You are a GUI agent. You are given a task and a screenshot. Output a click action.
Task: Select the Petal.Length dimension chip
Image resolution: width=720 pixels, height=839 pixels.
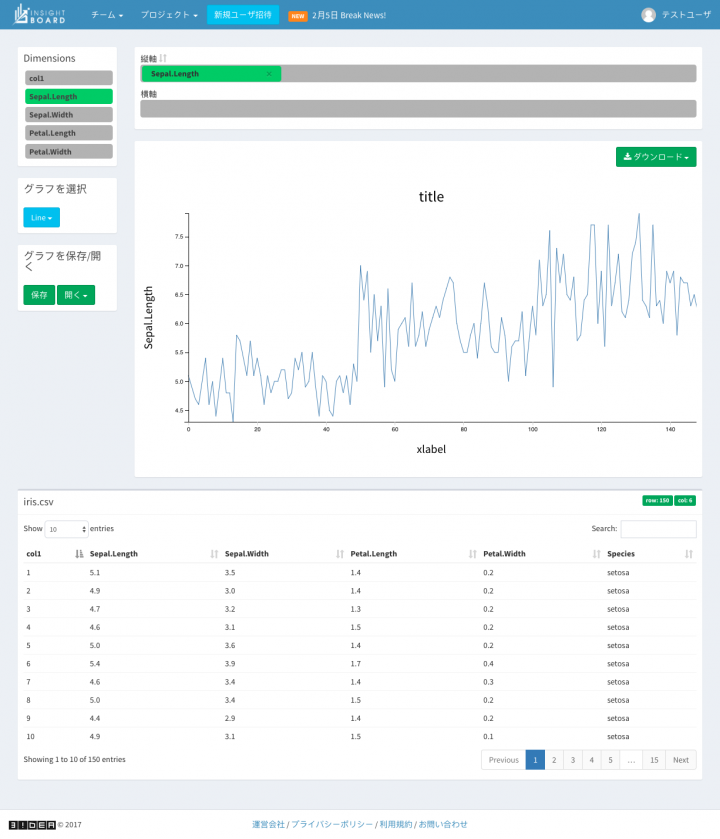68,133
